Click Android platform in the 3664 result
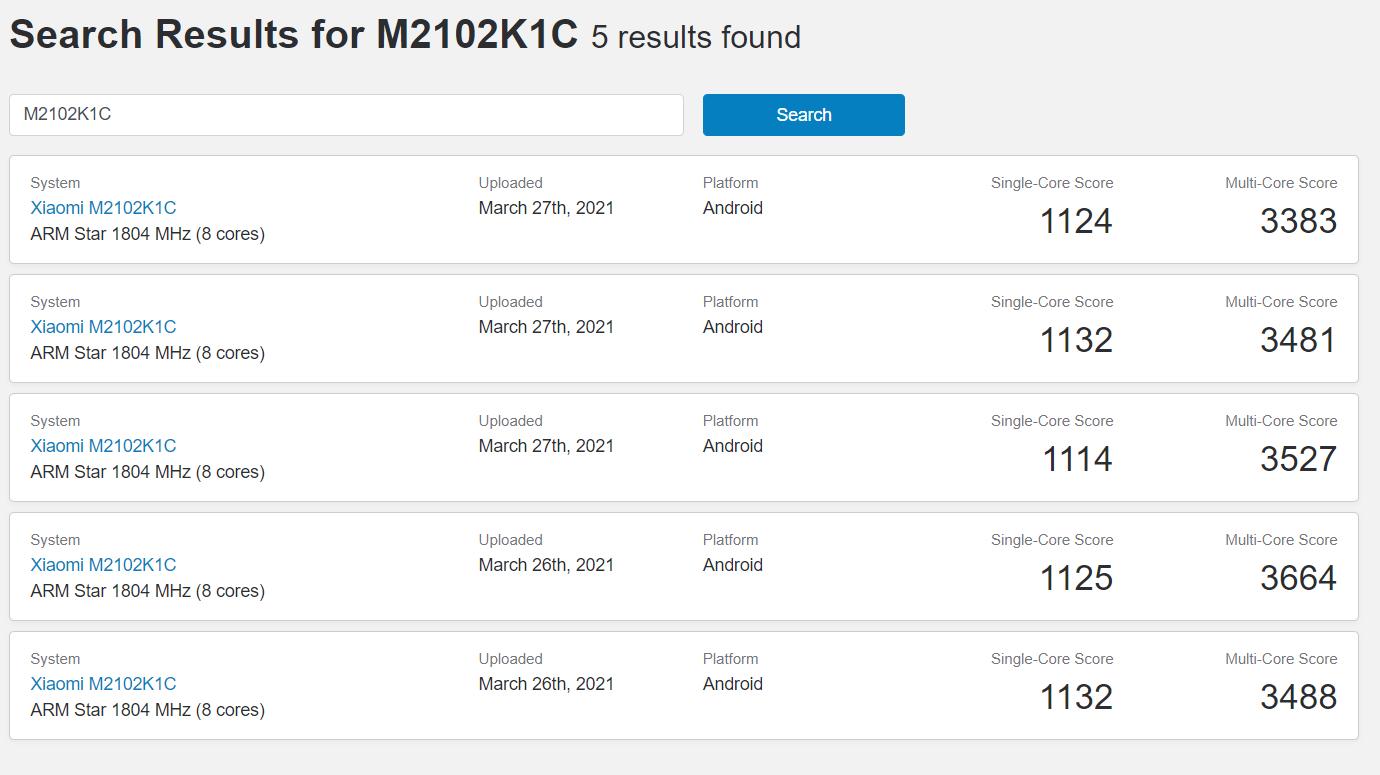This screenshot has height=775, width=1380. [732, 565]
